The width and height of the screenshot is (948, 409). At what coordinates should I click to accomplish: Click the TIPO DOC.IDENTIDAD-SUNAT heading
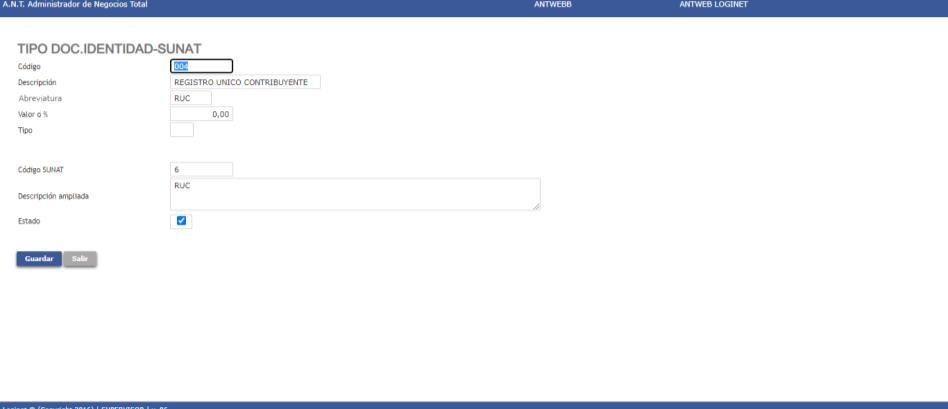tap(109, 49)
